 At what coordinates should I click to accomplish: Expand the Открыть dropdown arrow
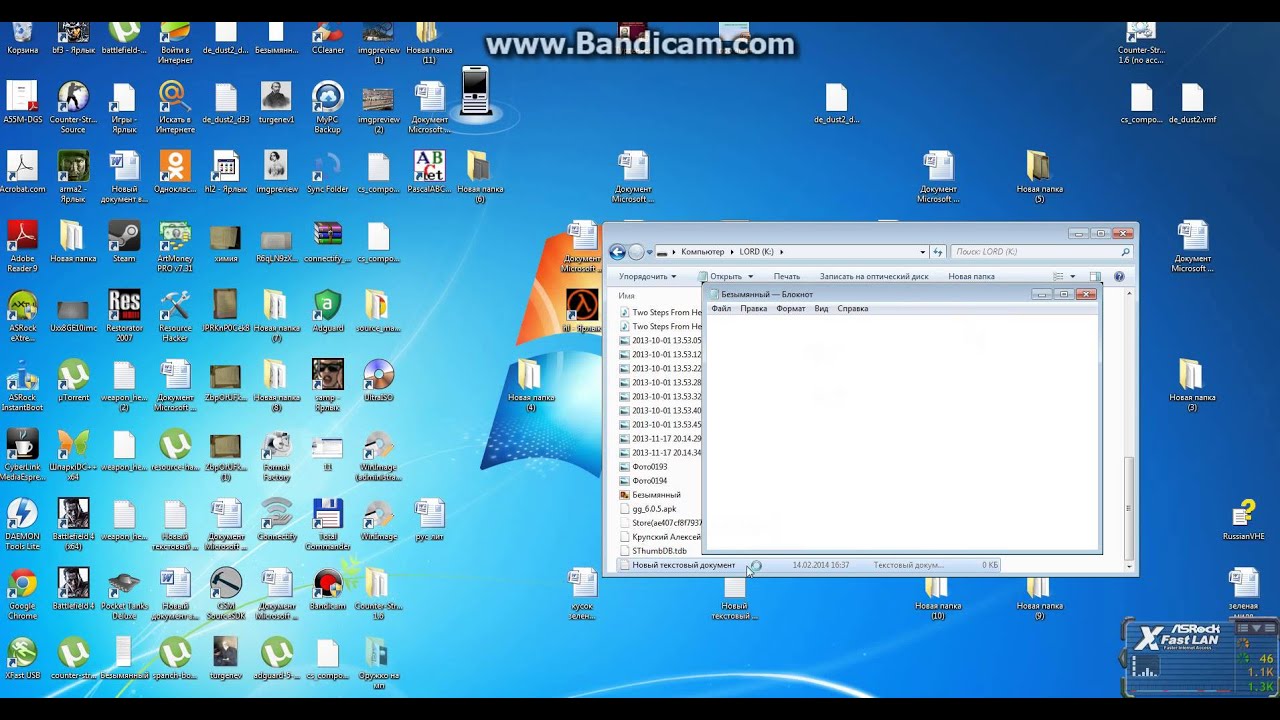pos(751,277)
